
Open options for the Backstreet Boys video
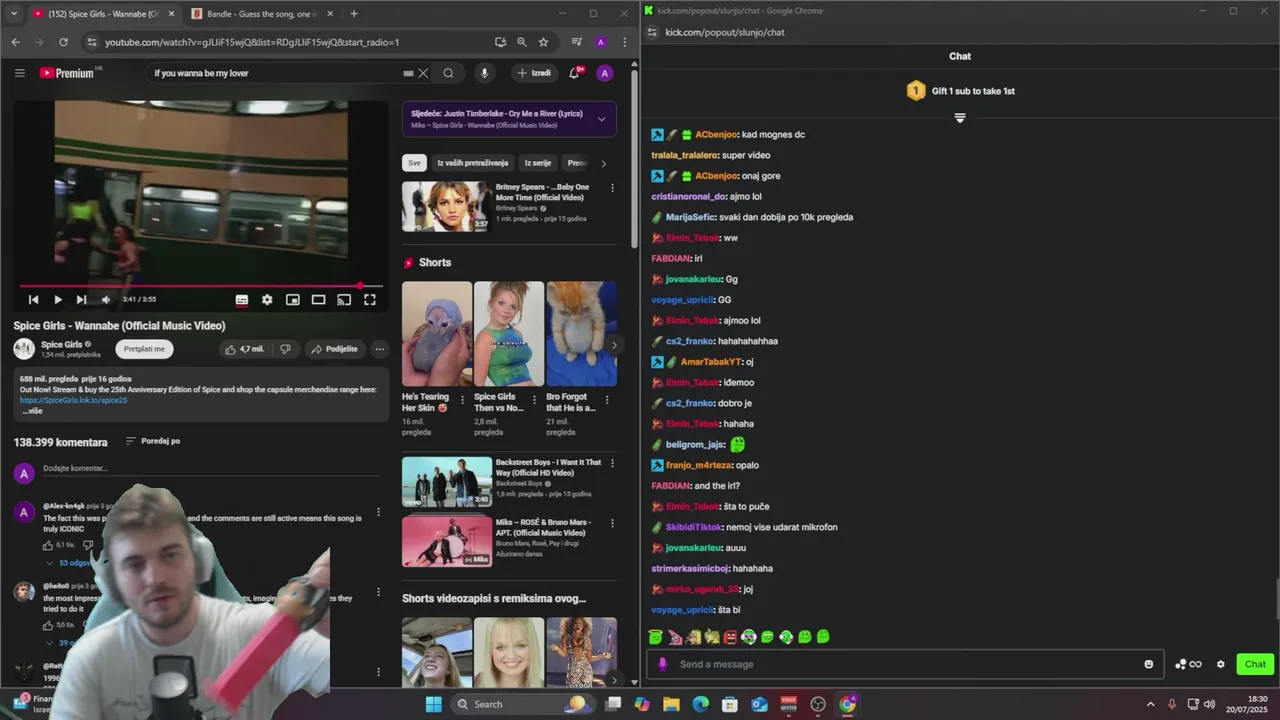pyautogui.click(x=612, y=463)
